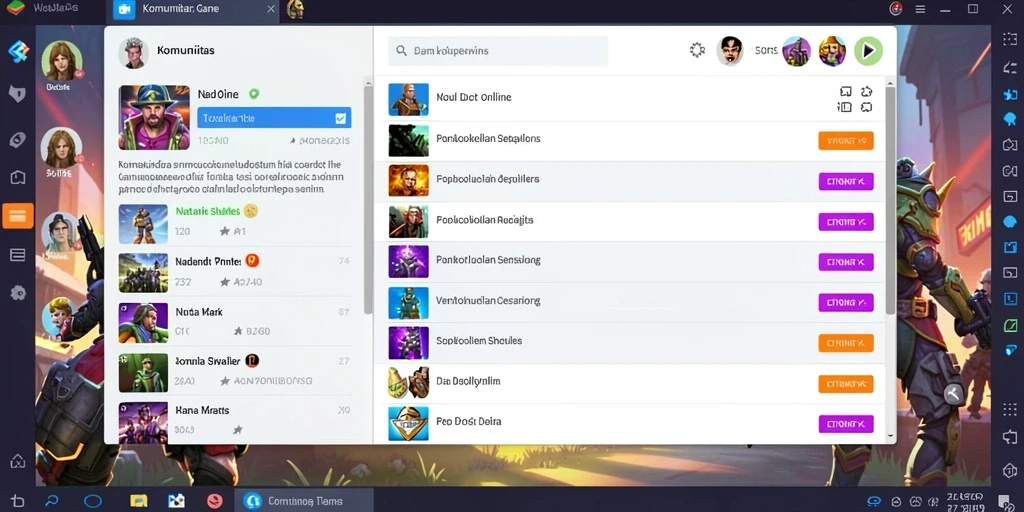The image size is (1024, 512).
Task: Click the list icon in left sidebar
Action: point(18,255)
